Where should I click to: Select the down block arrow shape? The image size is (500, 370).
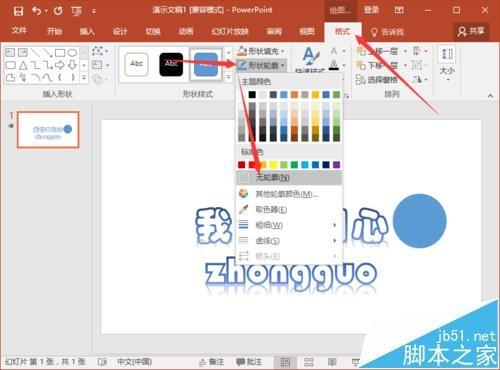tap(72, 65)
